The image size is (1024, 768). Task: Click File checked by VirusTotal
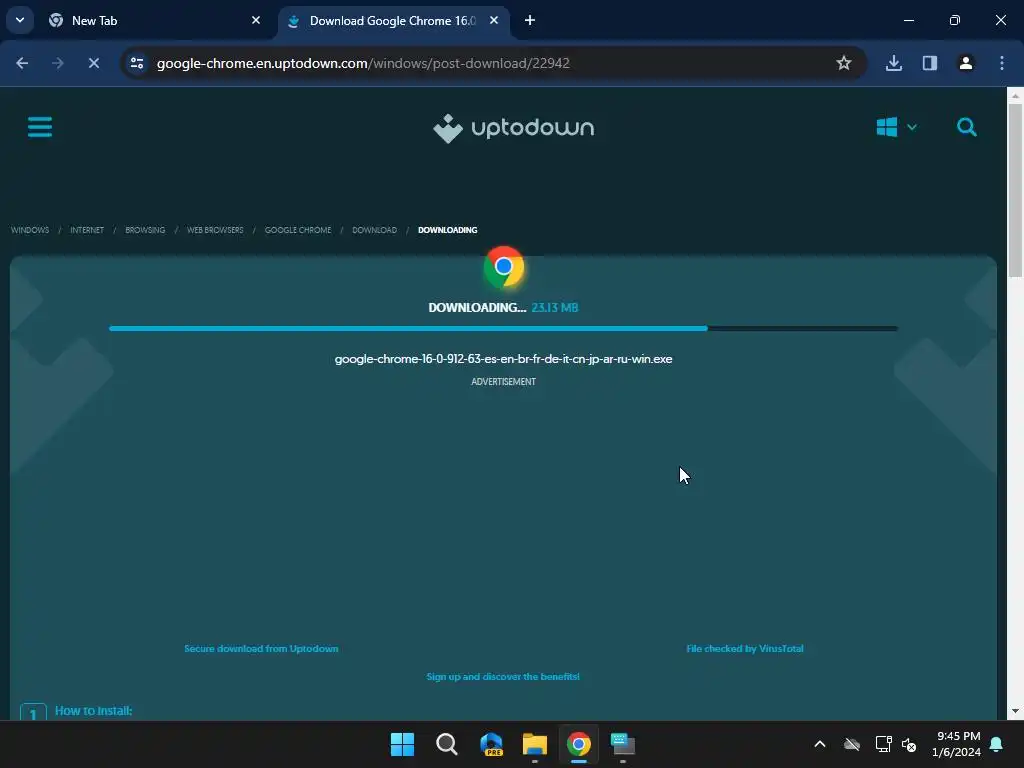coord(744,648)
